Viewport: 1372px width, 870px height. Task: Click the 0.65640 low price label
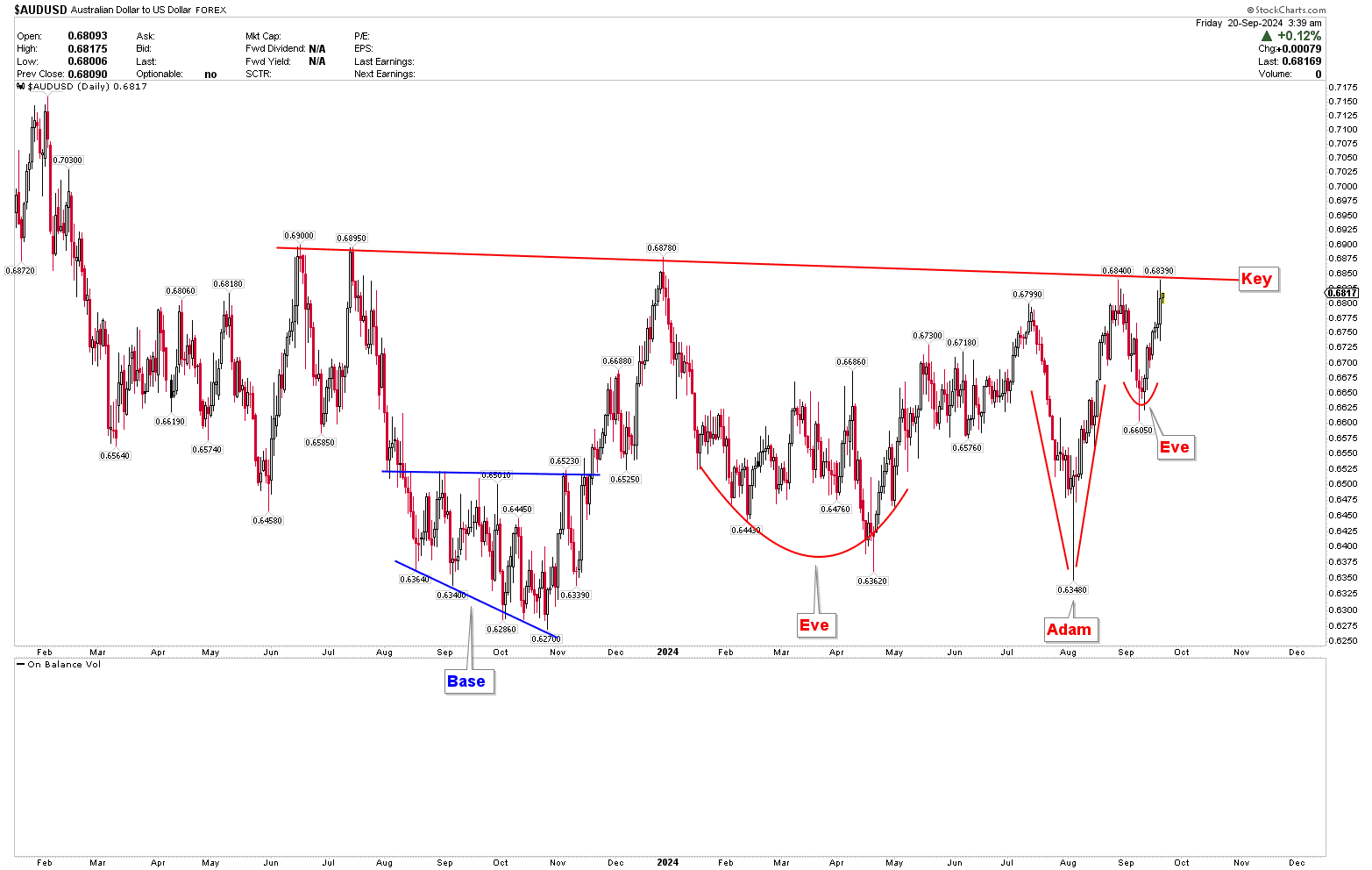pos(115,456)
